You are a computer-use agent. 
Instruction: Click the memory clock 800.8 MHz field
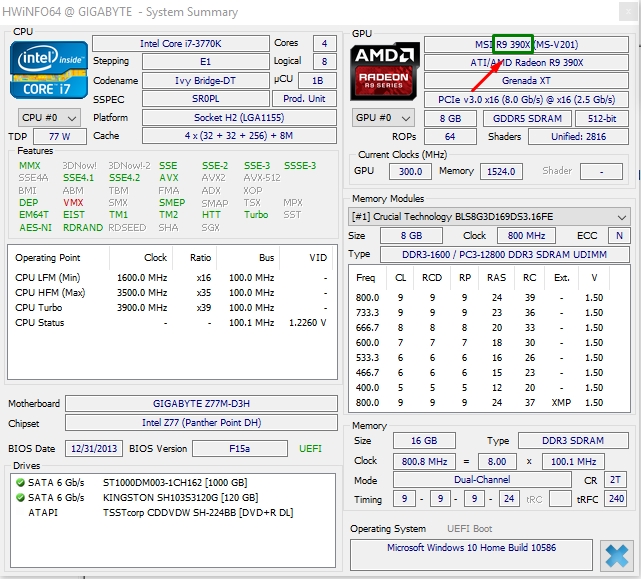coord(424,462)
